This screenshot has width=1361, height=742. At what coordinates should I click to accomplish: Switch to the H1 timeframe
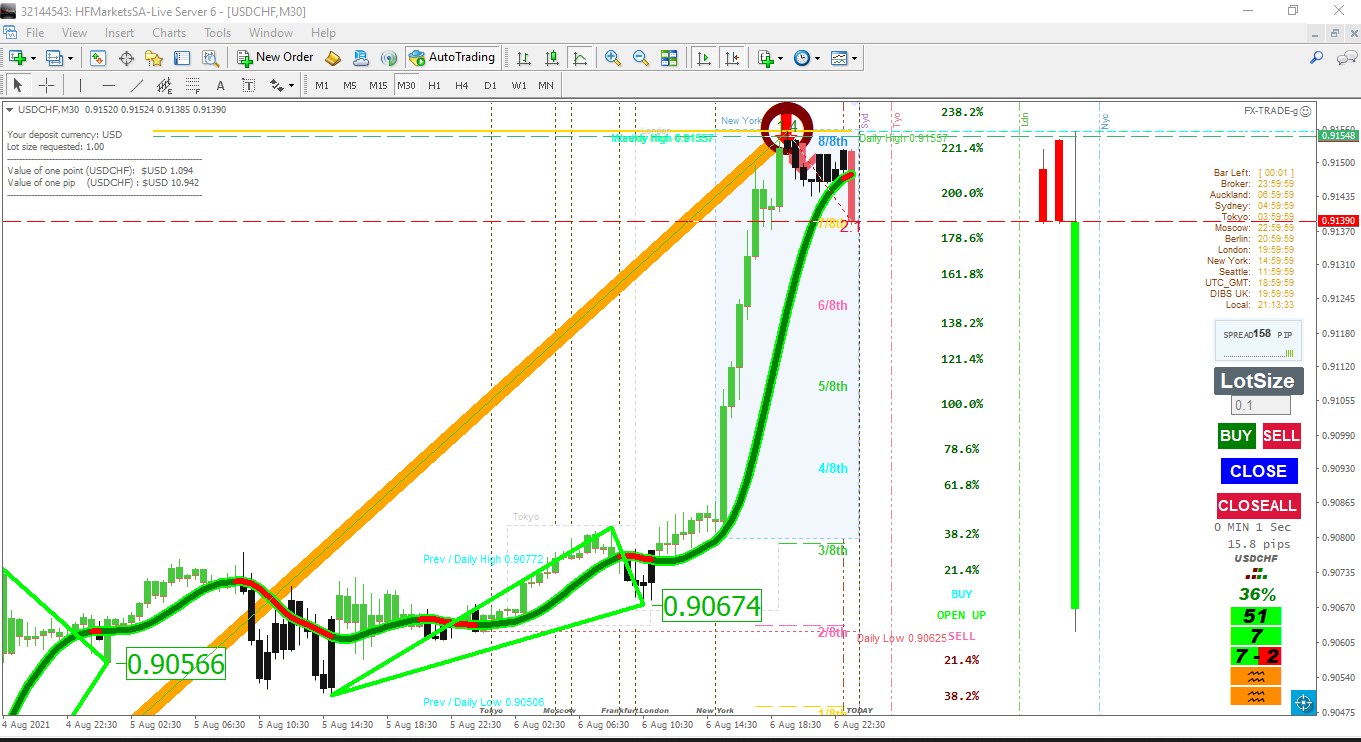(x=434, y=85)
